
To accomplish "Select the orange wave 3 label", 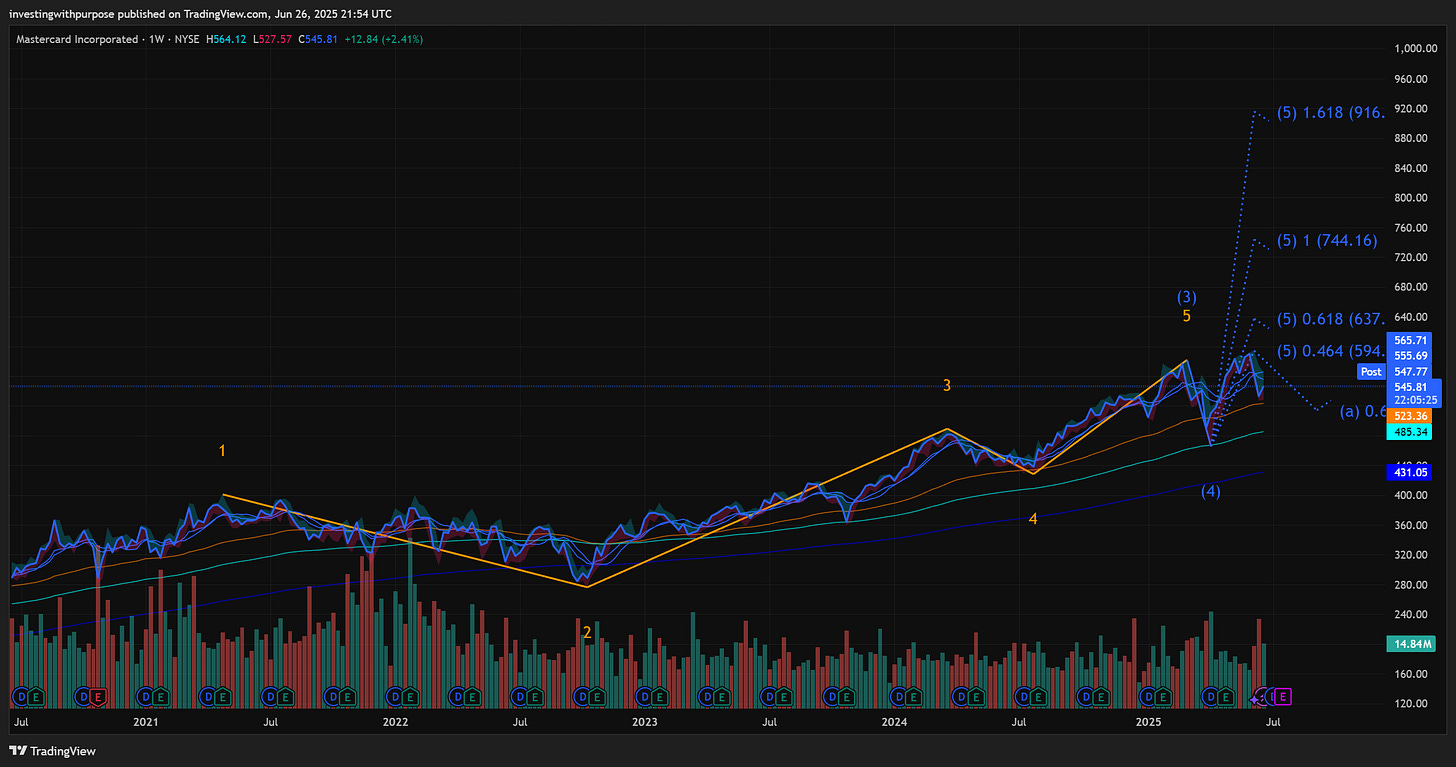I will [946, 385].
